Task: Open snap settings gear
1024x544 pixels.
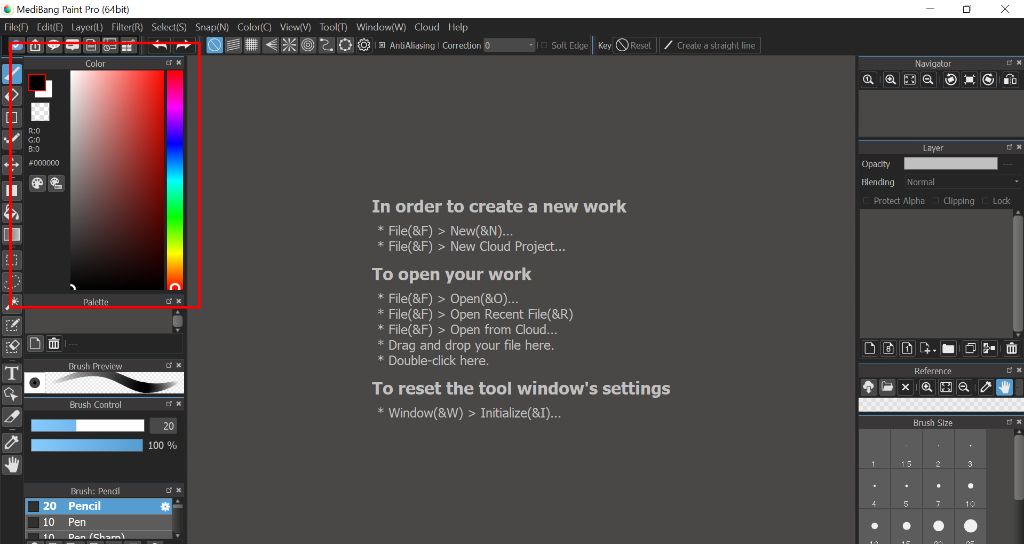Action: [364, 45]
